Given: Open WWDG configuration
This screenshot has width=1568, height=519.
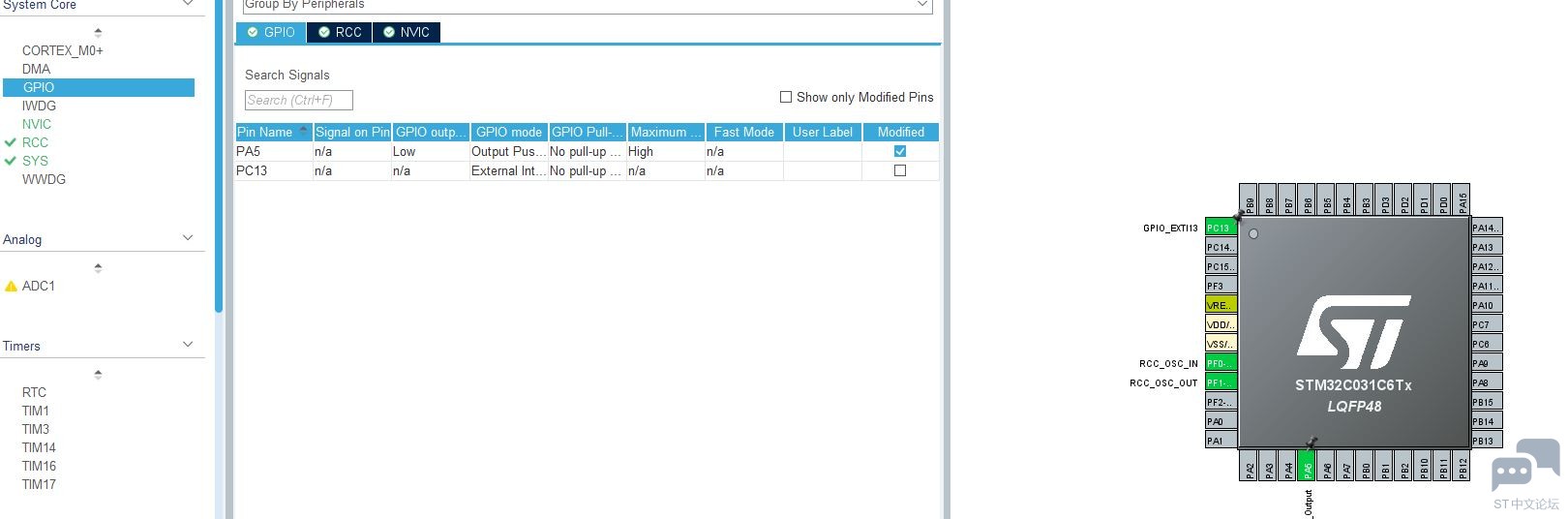Looking at the screenshot, I should [44, 179].
